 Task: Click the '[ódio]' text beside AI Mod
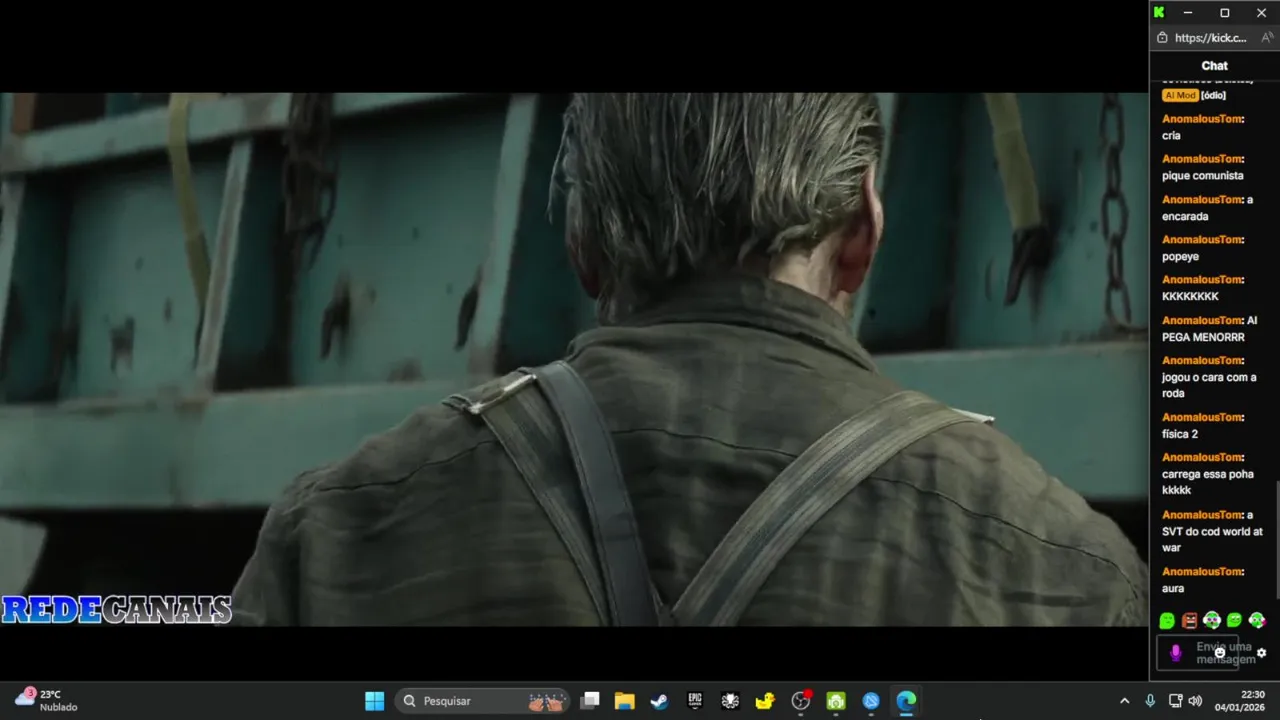[x=1213, y=95]
